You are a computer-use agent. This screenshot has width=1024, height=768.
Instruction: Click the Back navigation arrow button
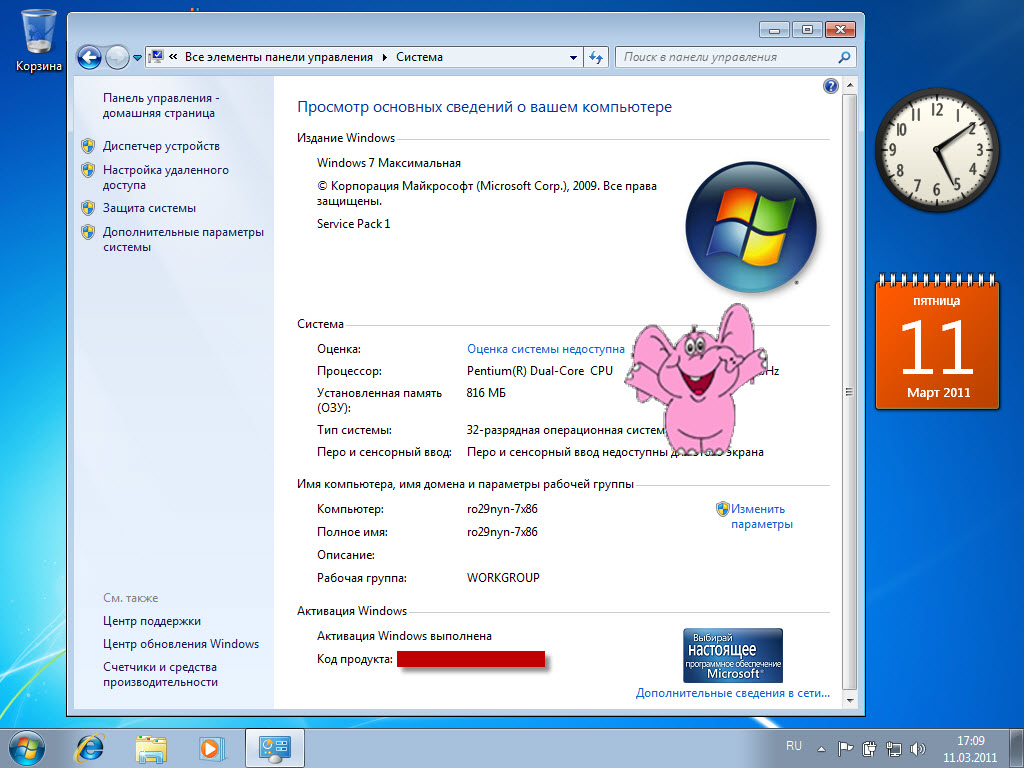[89, 57]
